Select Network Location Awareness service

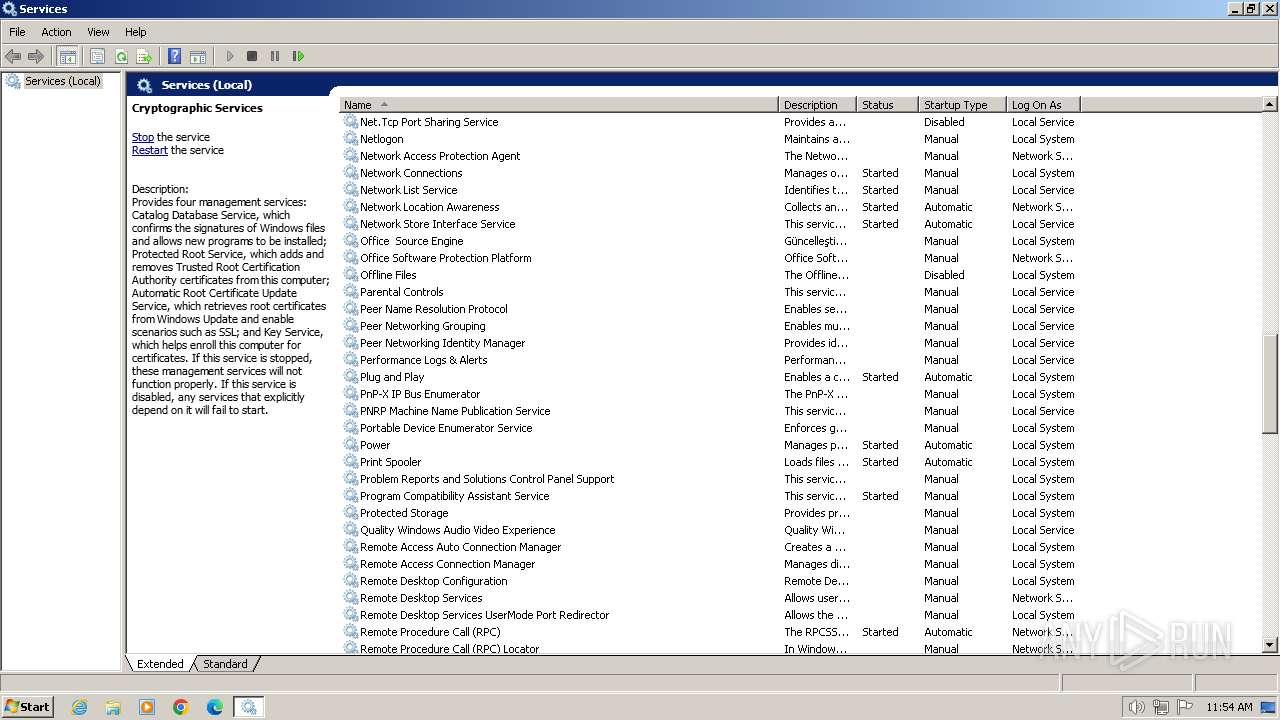click(x=429, y=207)
